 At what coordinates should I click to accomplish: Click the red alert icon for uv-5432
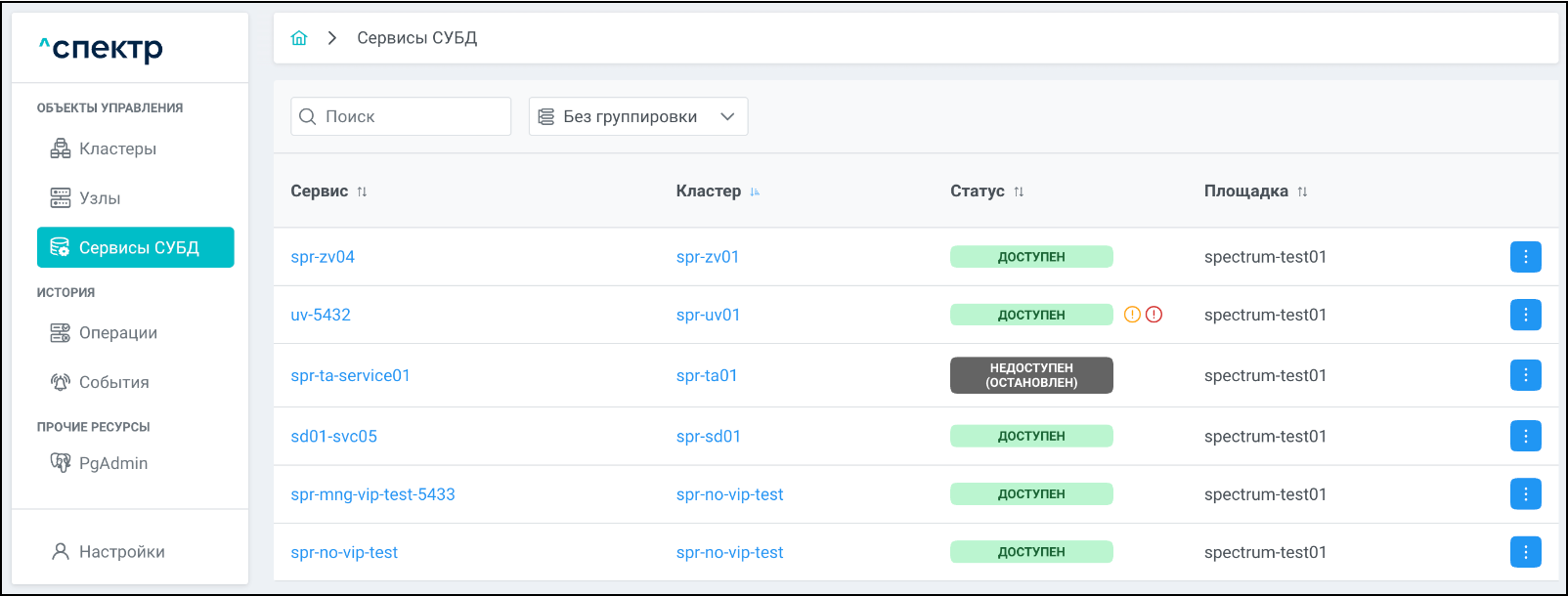[x=1154, y=315]
